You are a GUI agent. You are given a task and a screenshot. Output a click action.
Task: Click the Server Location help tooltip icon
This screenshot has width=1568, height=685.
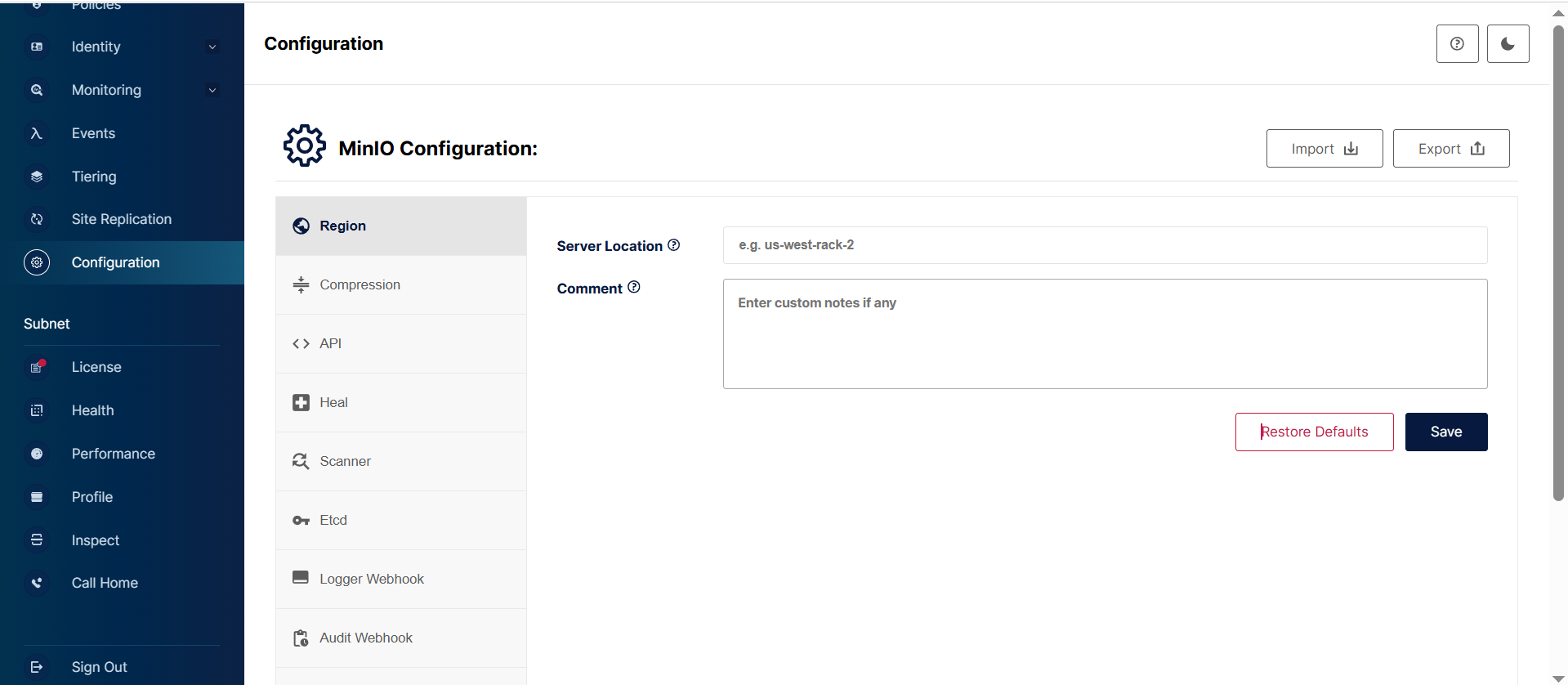click(x=673, y=245)
